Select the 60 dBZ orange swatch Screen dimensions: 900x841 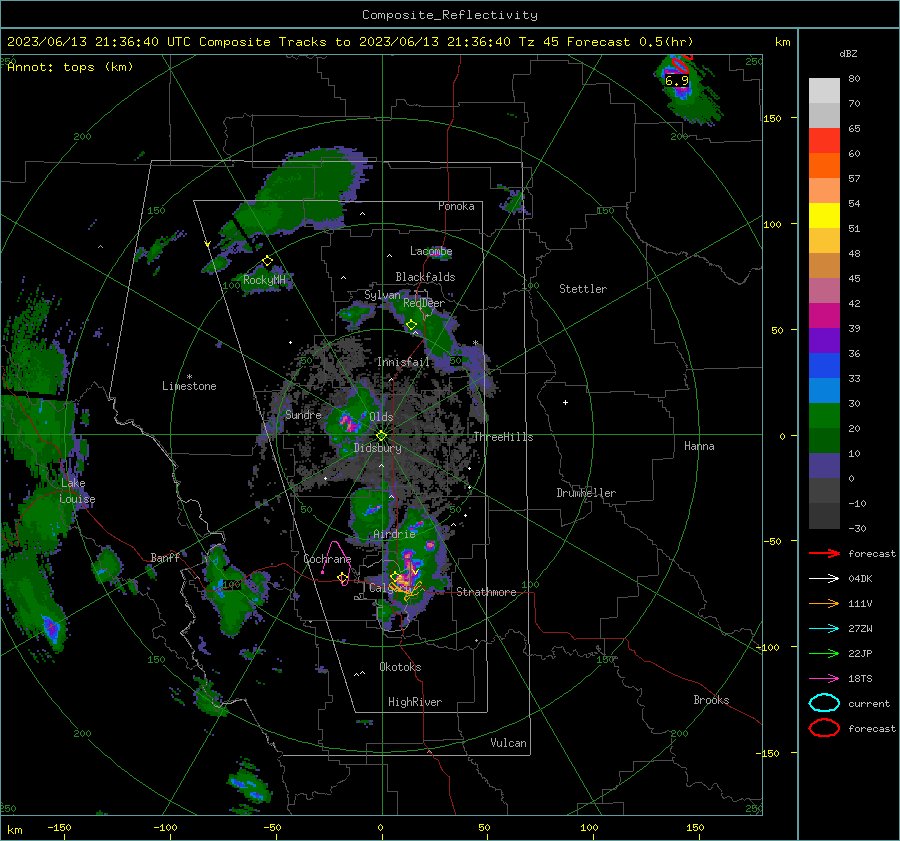[824, 165]
